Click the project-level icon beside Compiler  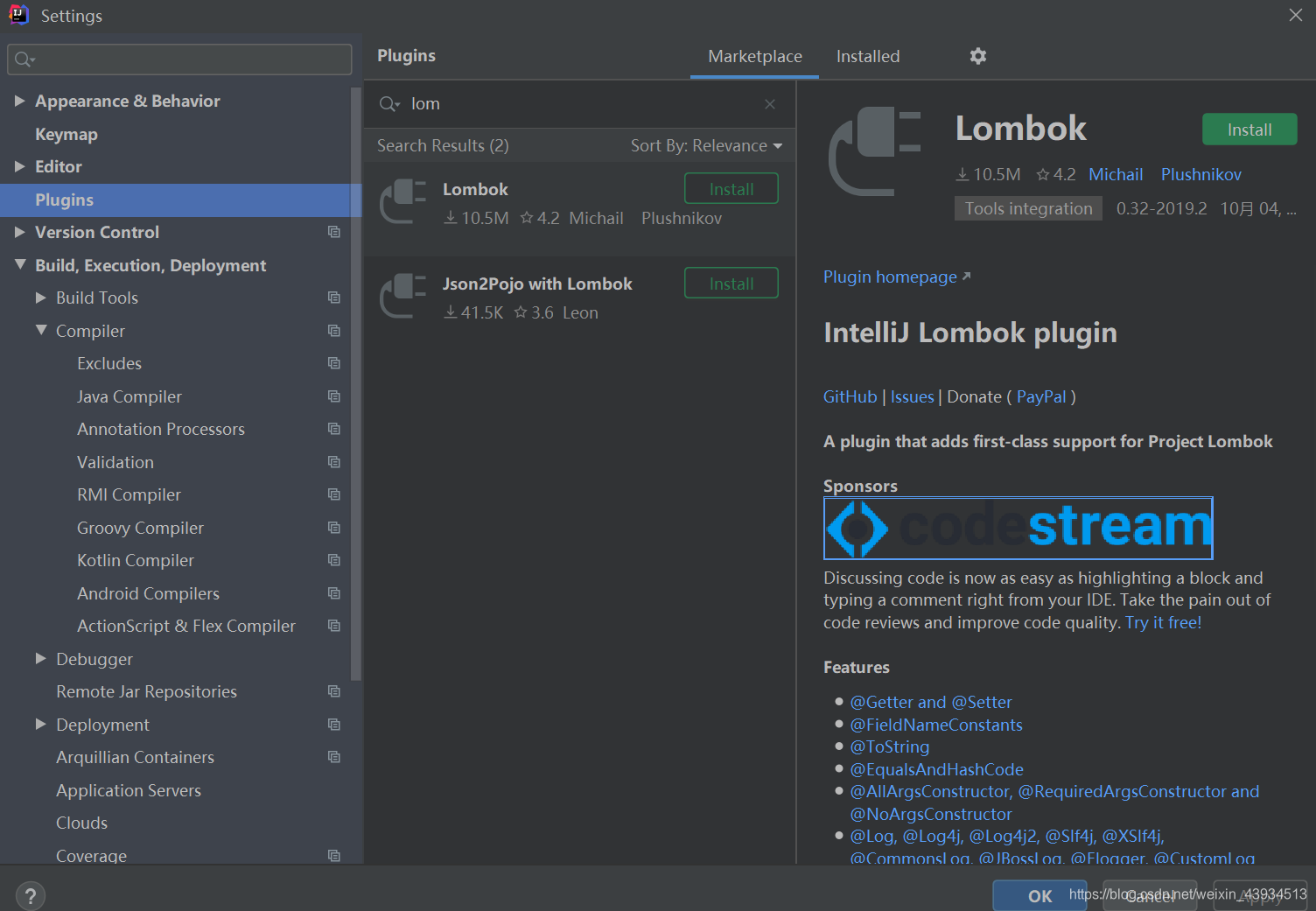pyautogui.click(x=333, y=331)
